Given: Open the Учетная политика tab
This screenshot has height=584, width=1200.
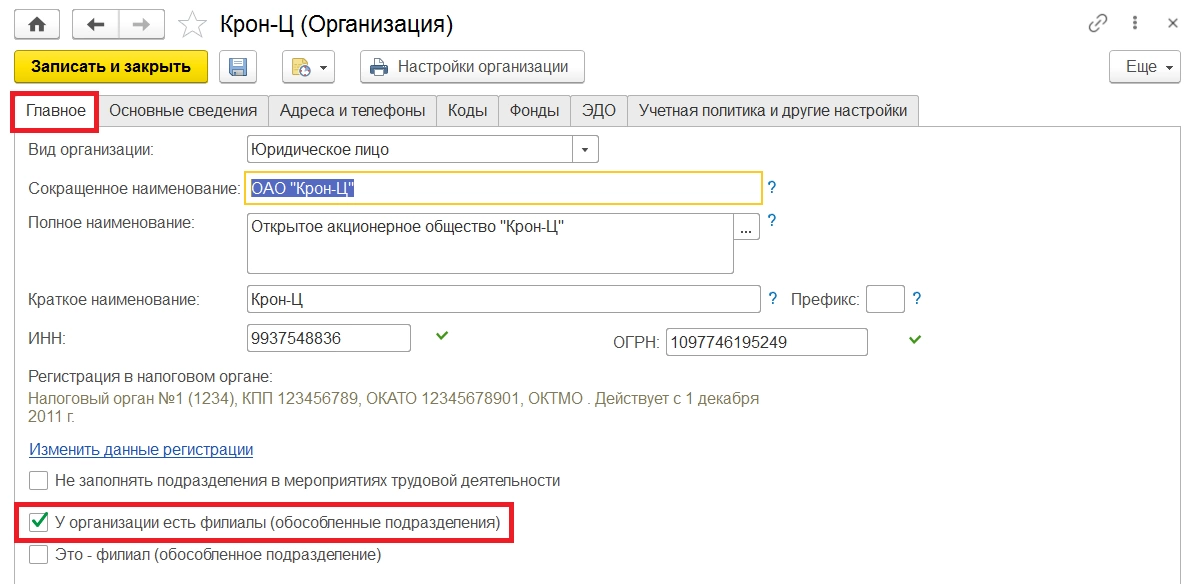Looking at the screenshot, I should [x=772, y=111].
